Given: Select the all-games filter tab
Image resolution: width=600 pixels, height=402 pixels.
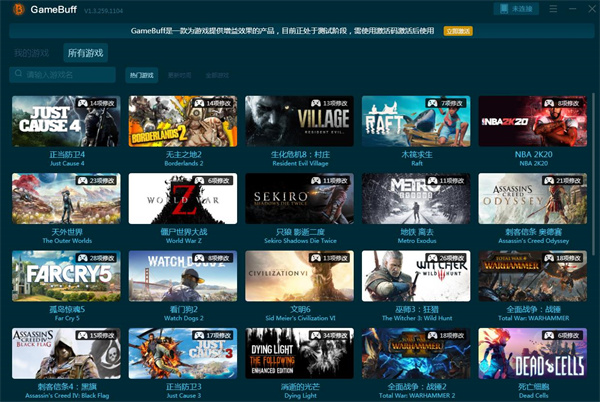Looking at the screenshot, I should [x=217, y=75].
